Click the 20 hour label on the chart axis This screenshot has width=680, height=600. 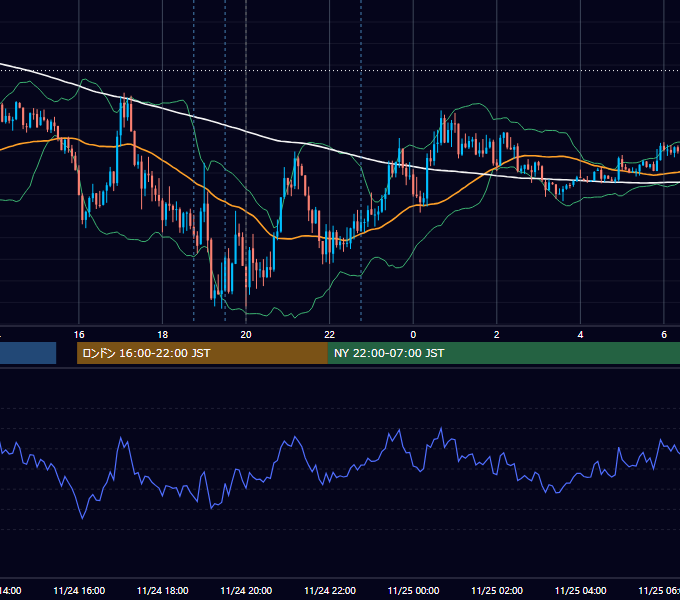tap(246, 335)
